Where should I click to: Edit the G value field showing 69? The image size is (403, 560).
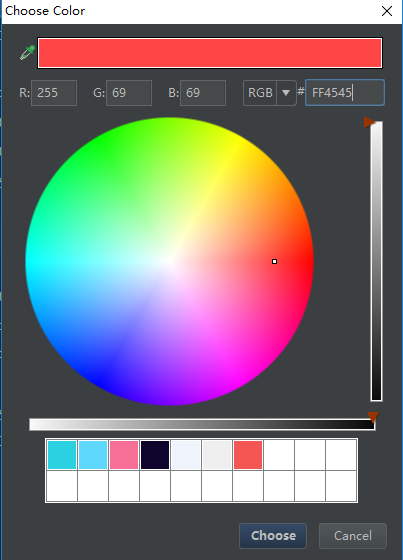coord(129,93)
